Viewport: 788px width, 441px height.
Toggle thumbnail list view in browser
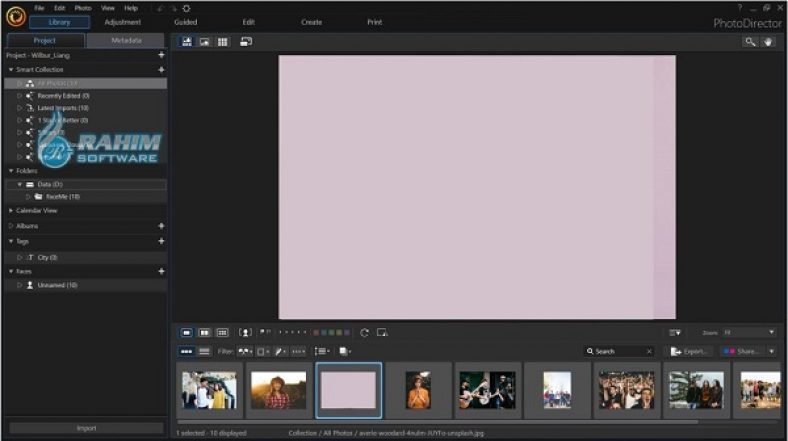coord(204,352)
